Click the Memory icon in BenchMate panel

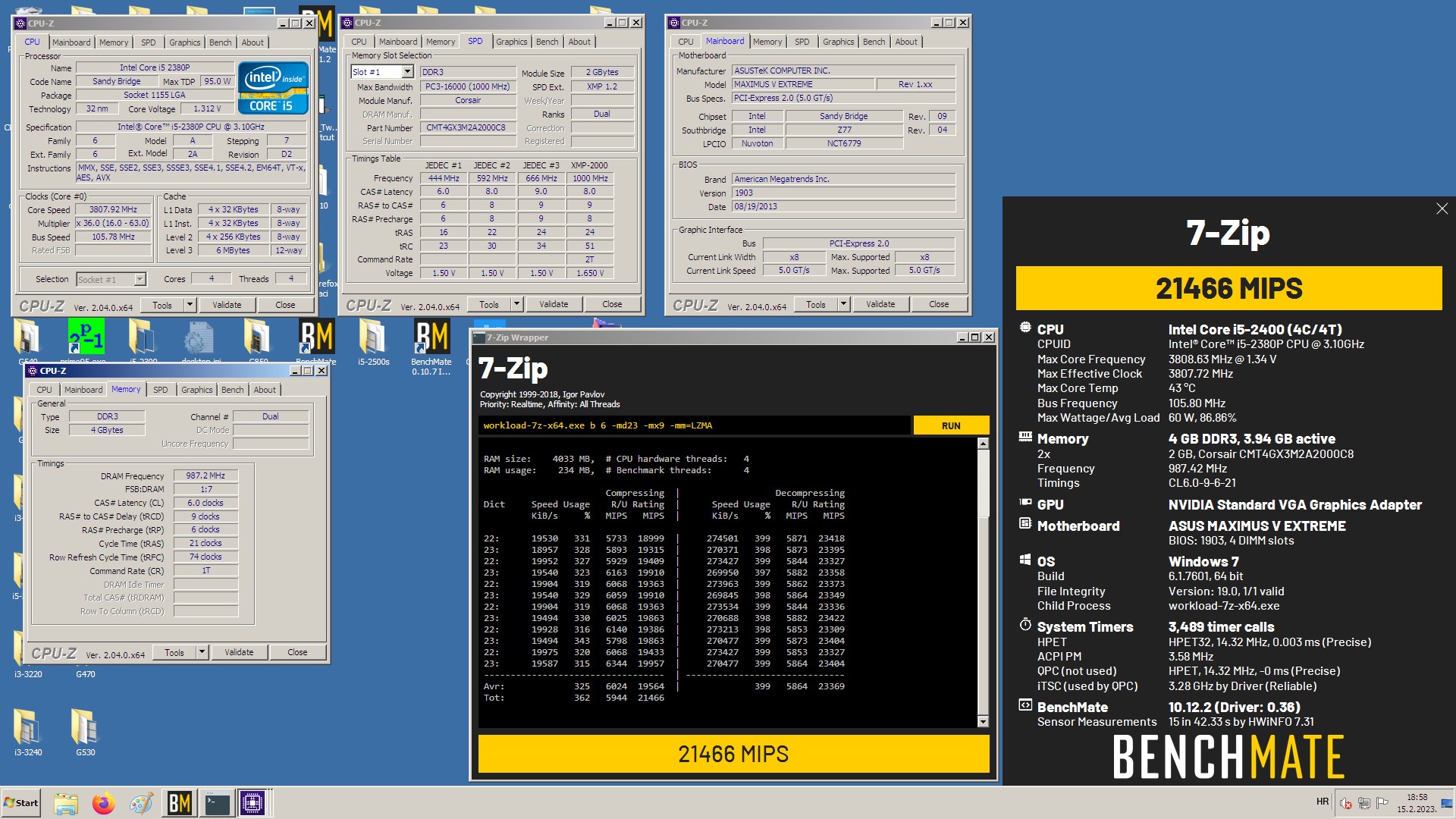pos(1025,438)
